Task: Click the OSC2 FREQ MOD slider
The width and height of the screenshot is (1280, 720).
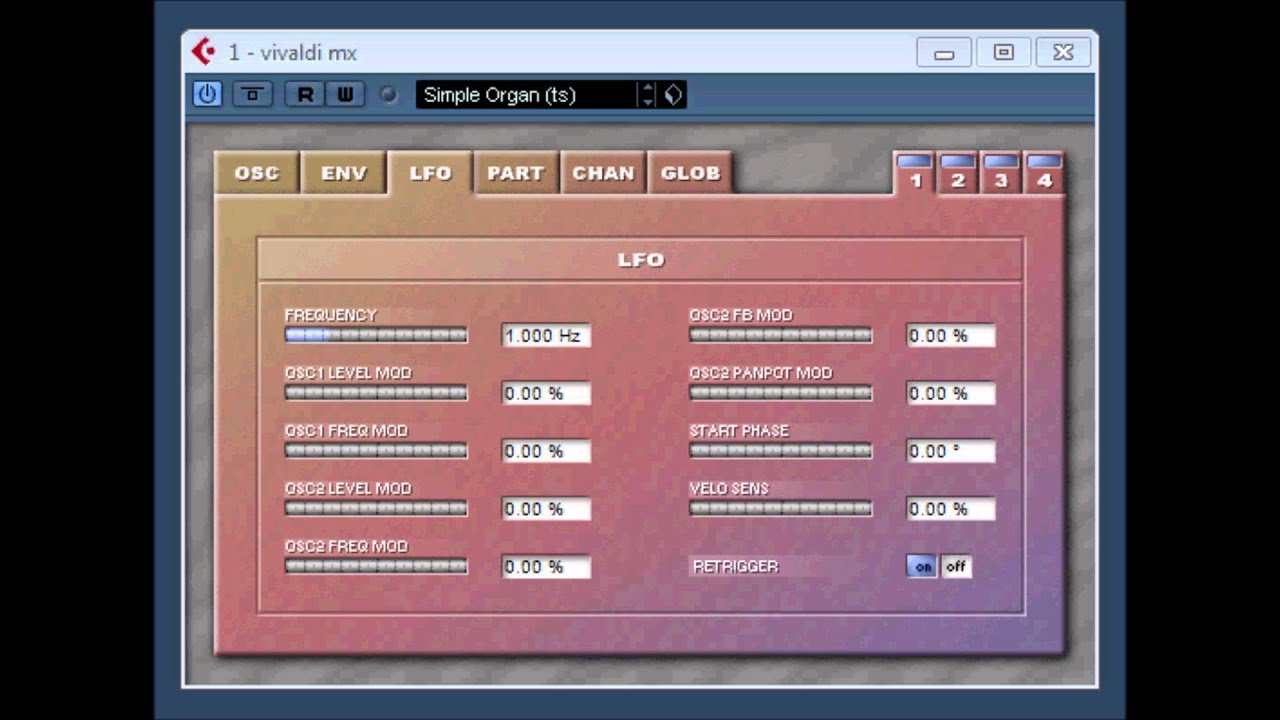Action: click(376, 567)
